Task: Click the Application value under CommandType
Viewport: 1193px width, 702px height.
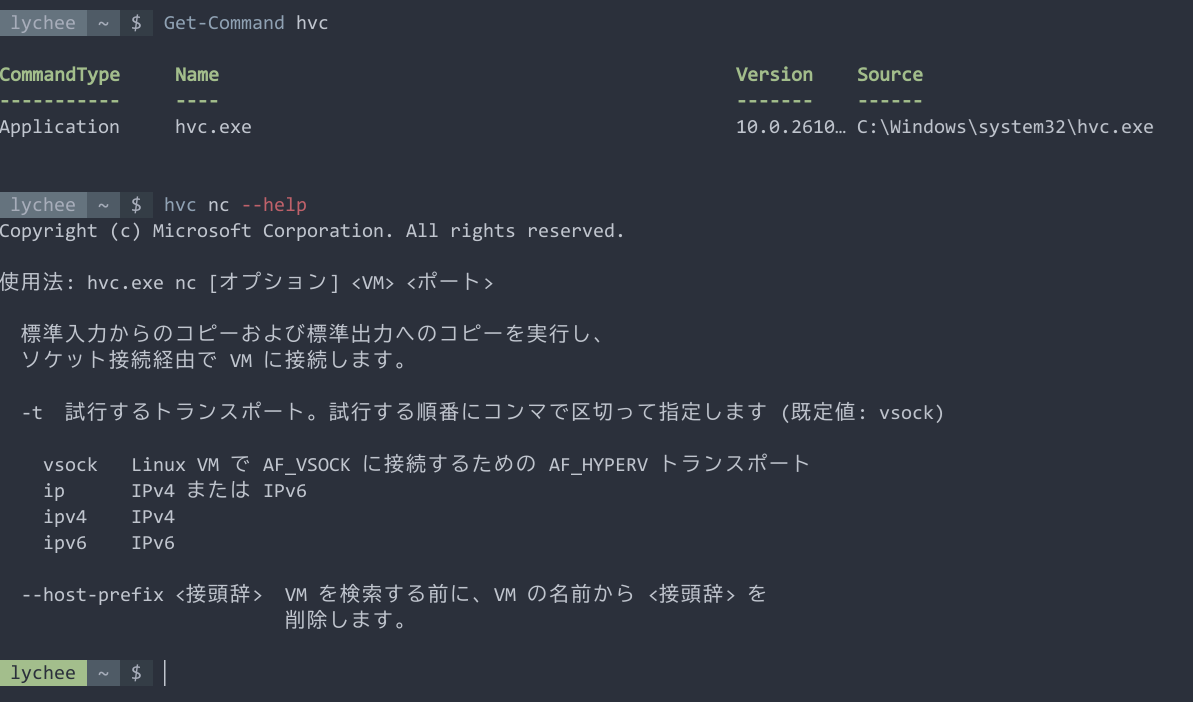Action: point(60,127)
